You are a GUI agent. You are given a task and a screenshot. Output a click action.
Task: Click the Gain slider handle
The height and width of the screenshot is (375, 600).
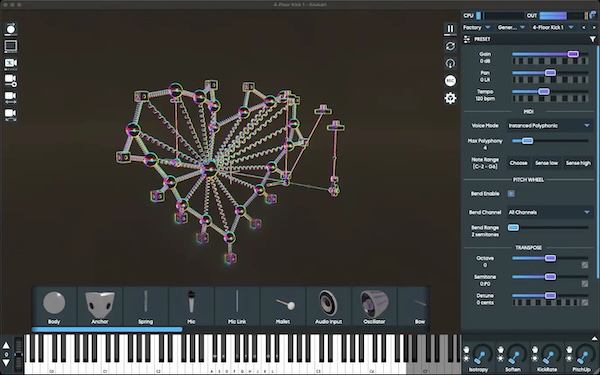(x=573, y=54)
